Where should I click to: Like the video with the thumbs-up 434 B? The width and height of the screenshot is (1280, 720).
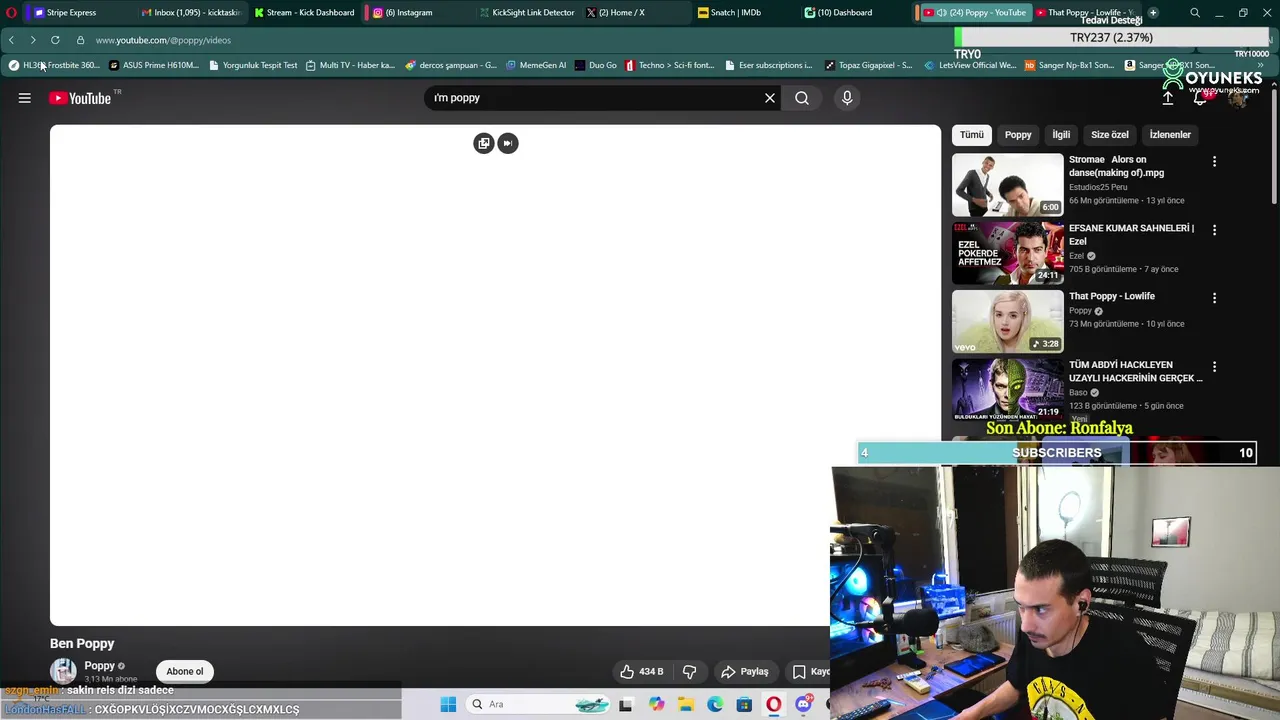tap(642, 672)
